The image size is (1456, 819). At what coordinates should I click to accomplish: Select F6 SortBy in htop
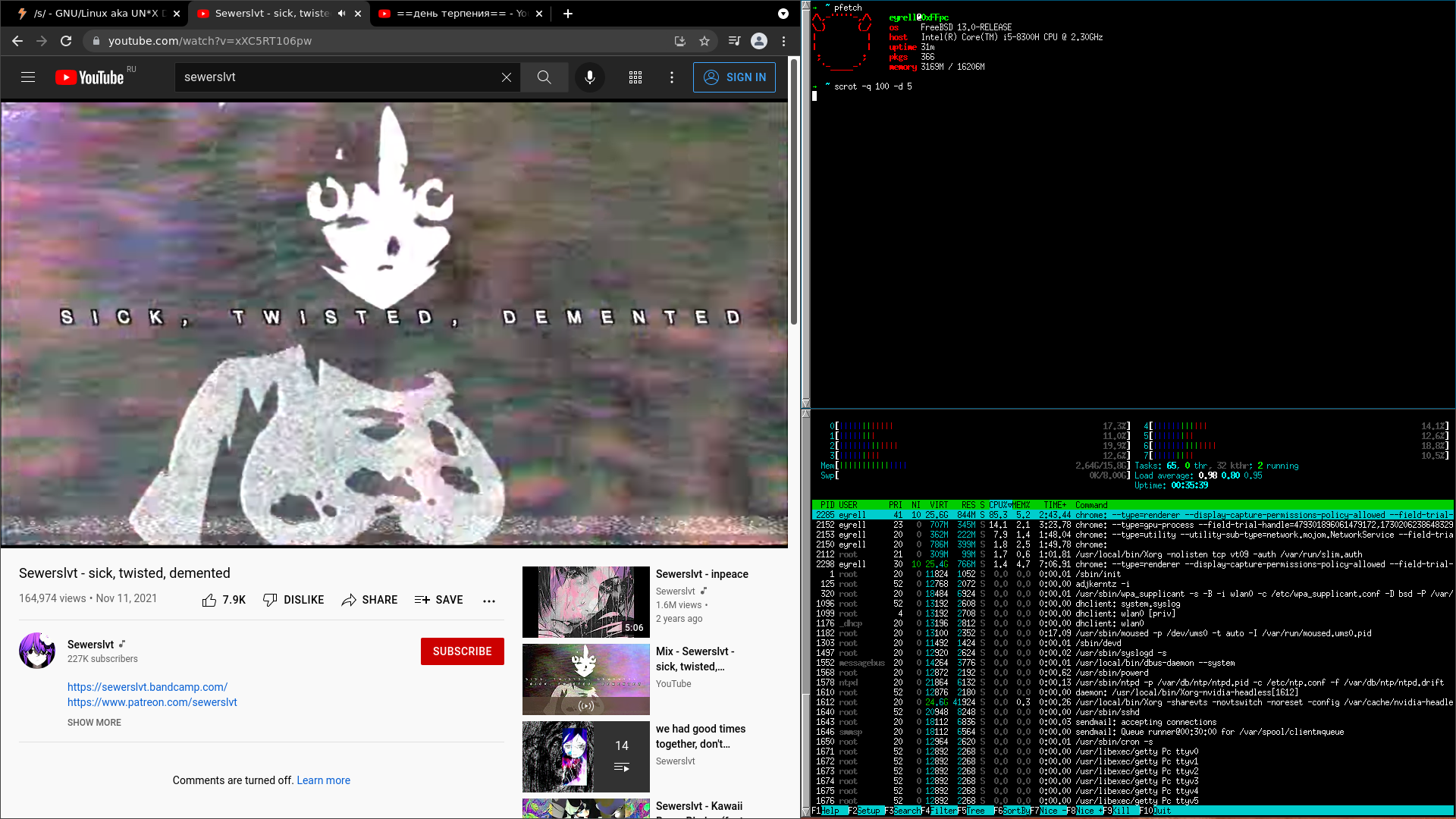[1012, 811]
